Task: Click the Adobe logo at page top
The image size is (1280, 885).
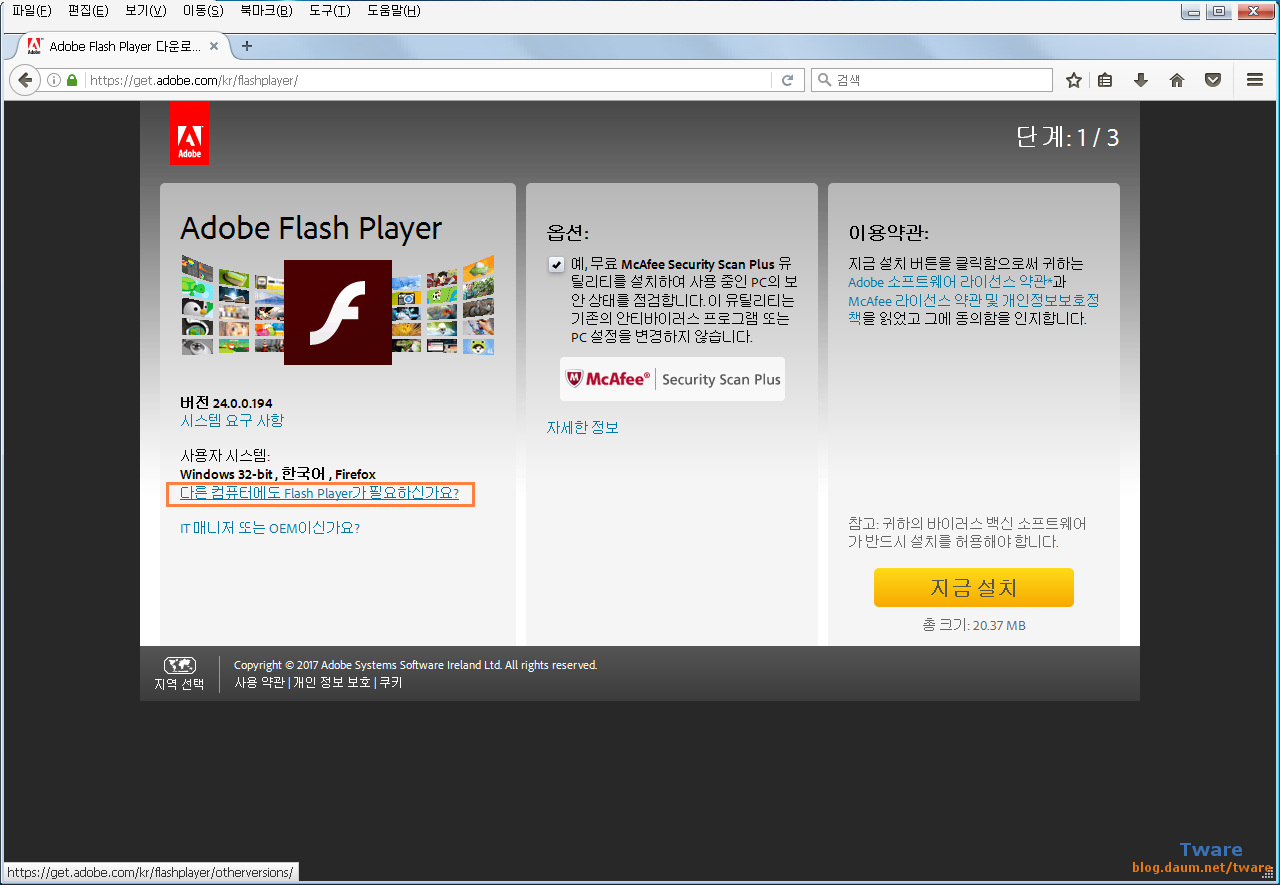Action: 189,133
